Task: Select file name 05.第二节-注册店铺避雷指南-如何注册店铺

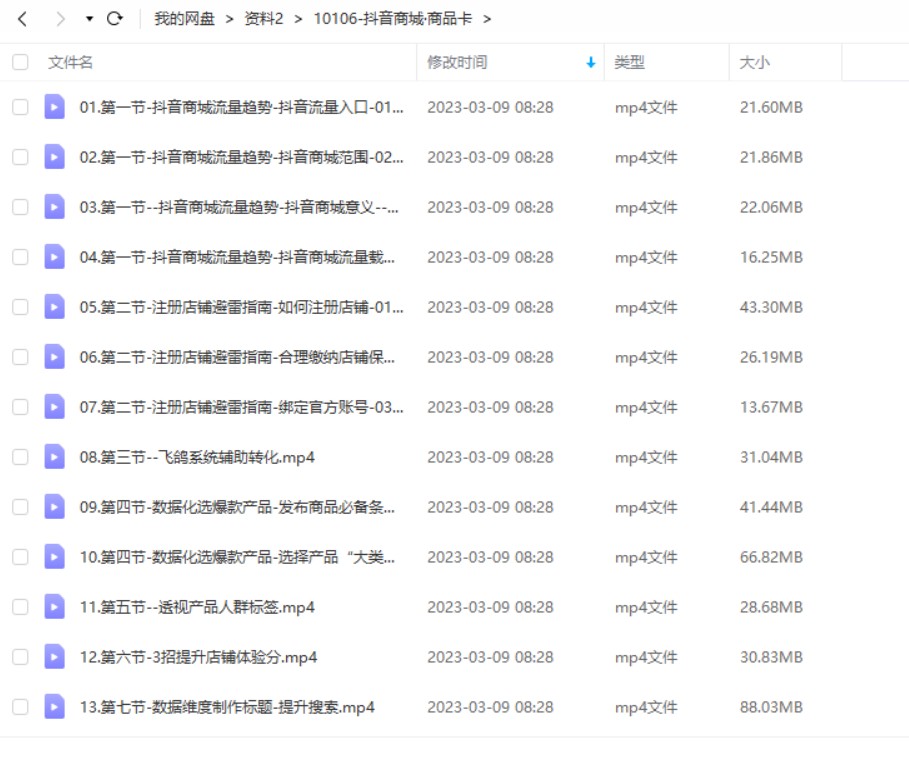Action: coord(242,307)
